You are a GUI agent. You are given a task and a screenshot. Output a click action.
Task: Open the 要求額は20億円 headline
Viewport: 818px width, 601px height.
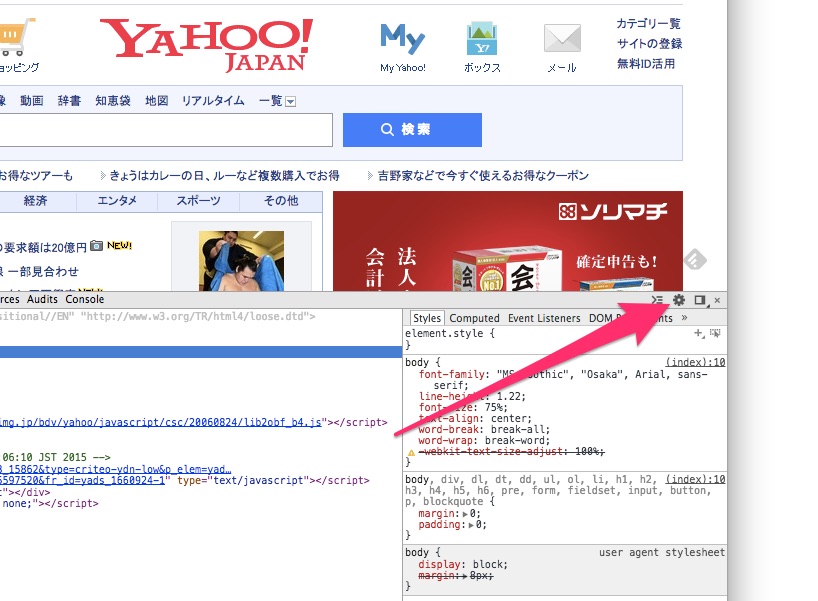[x=43, y=247]
